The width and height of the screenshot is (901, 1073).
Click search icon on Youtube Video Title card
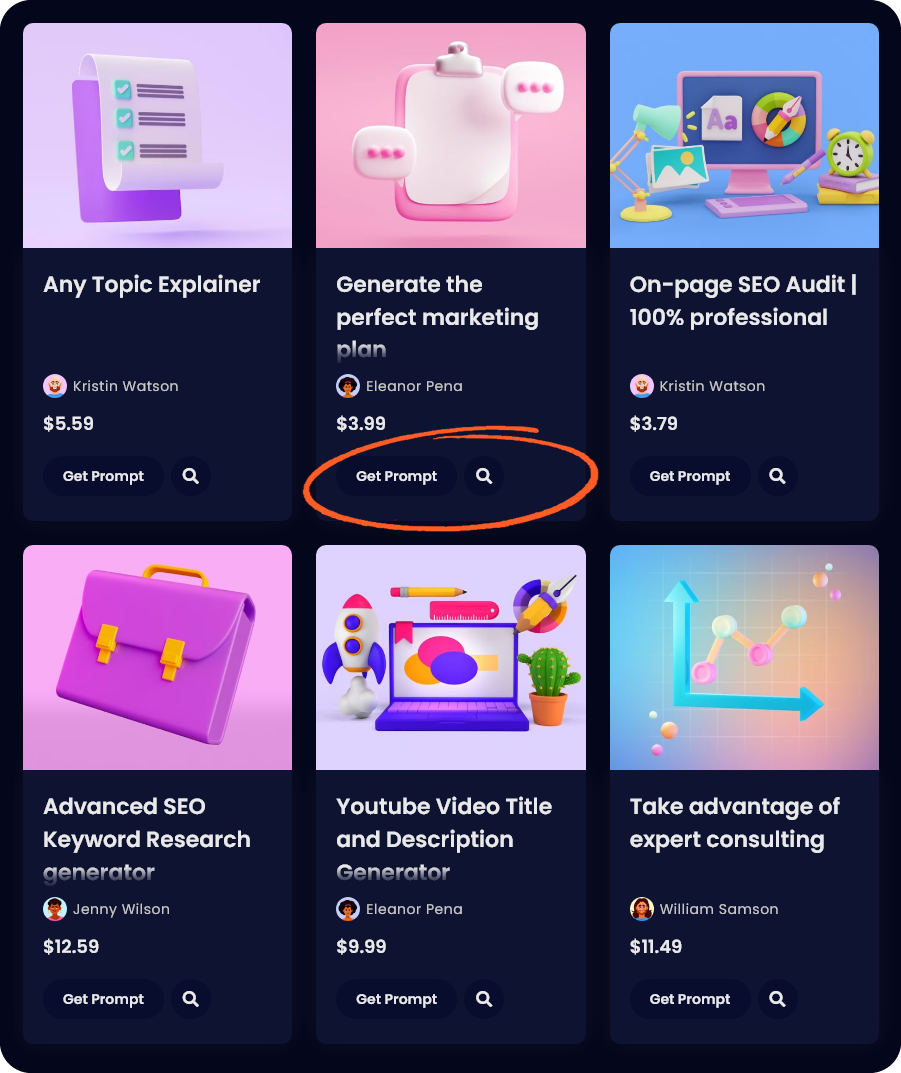tap(484, 998)
